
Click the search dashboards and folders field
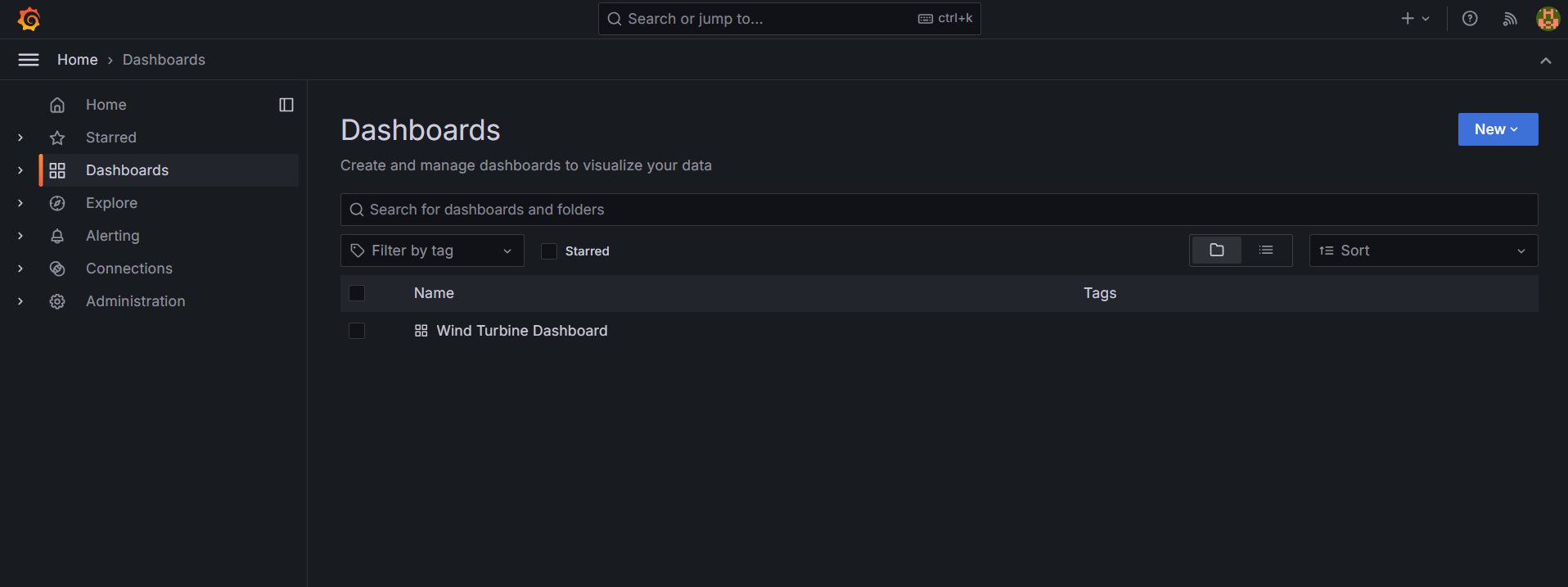(x=939, y=210)
